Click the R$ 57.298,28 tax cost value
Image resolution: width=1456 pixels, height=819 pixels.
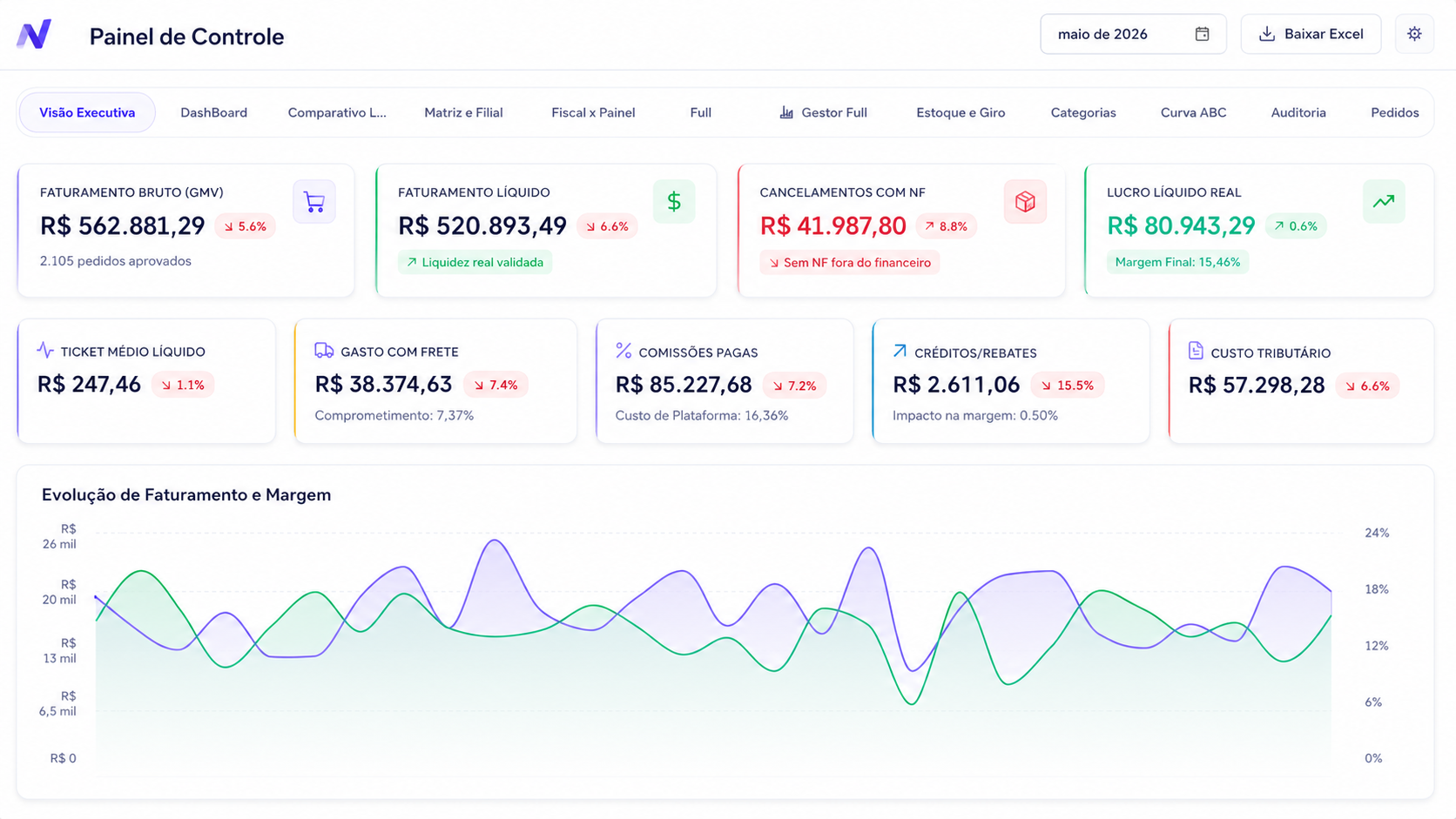[1257, 386]
